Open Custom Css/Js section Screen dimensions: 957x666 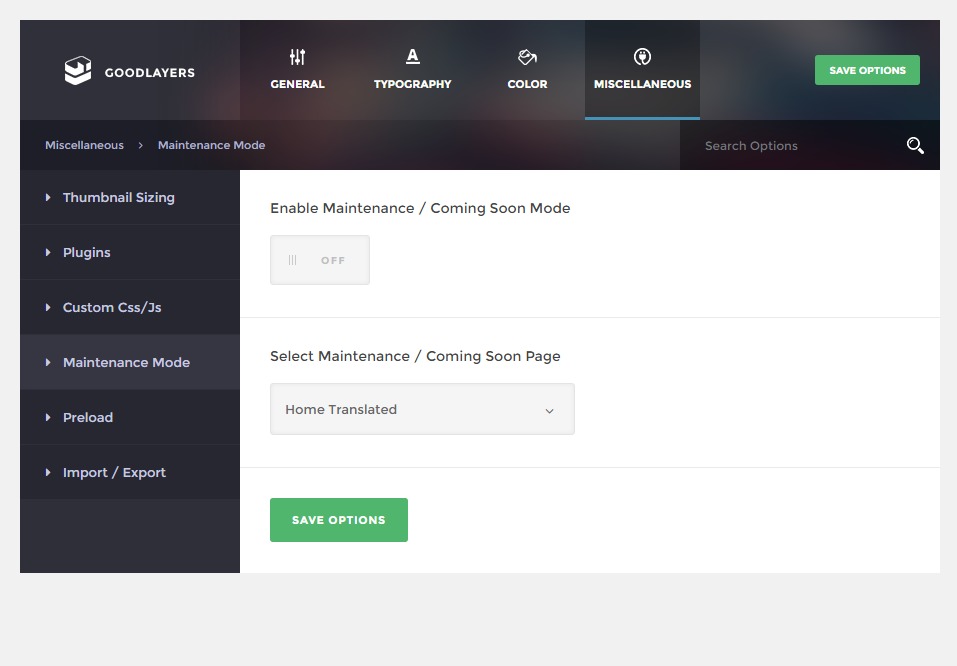tap(130, 307)
